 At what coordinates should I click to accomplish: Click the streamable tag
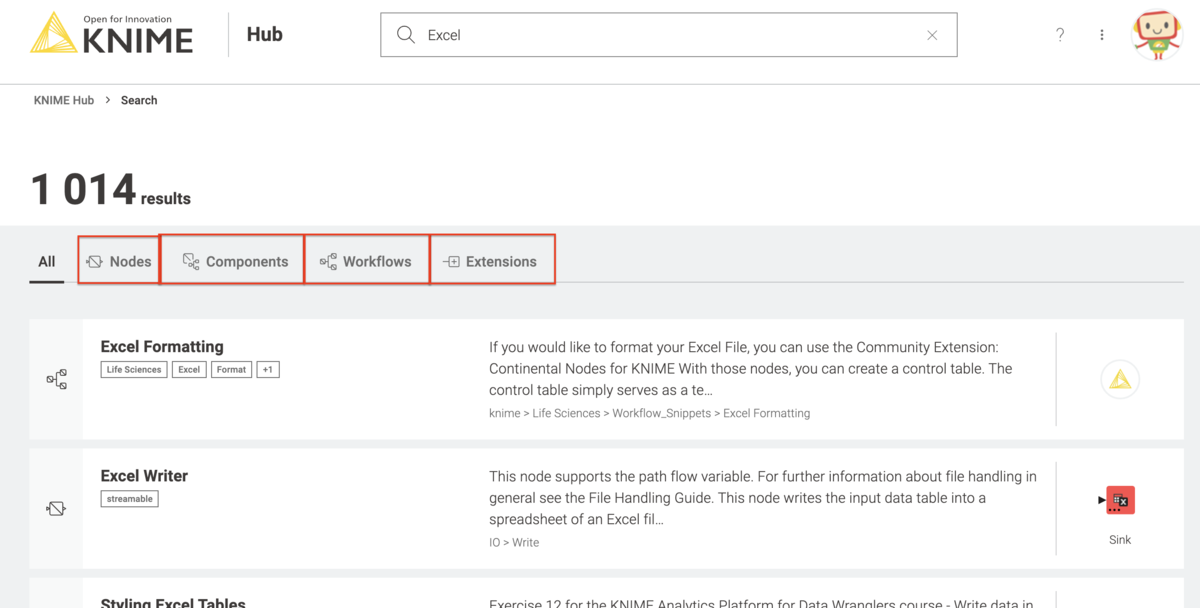130,498
